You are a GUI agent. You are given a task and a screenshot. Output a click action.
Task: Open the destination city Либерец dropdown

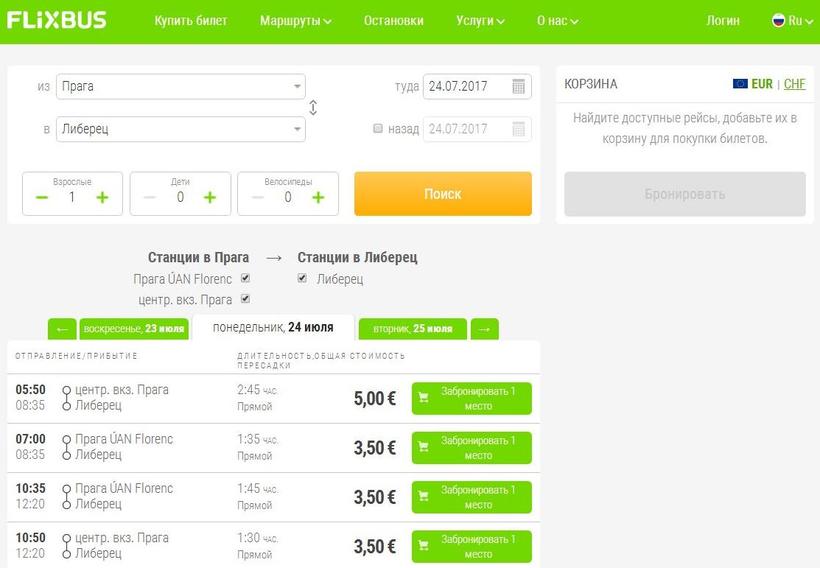coord(181,129)
